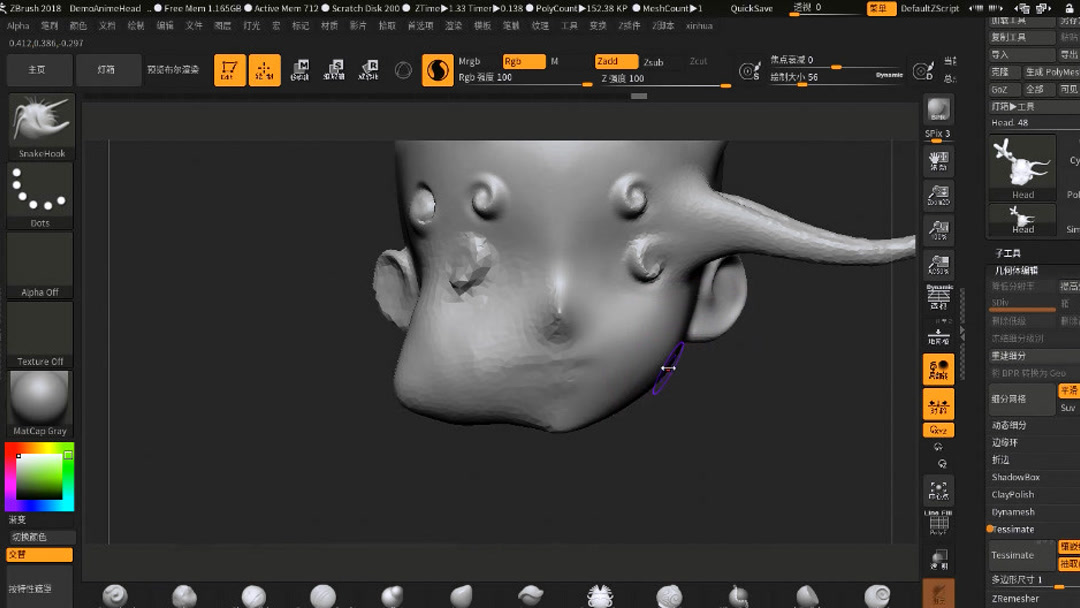
Task: Click the AAHalf antialiasing icon
Action: point(938,262)
